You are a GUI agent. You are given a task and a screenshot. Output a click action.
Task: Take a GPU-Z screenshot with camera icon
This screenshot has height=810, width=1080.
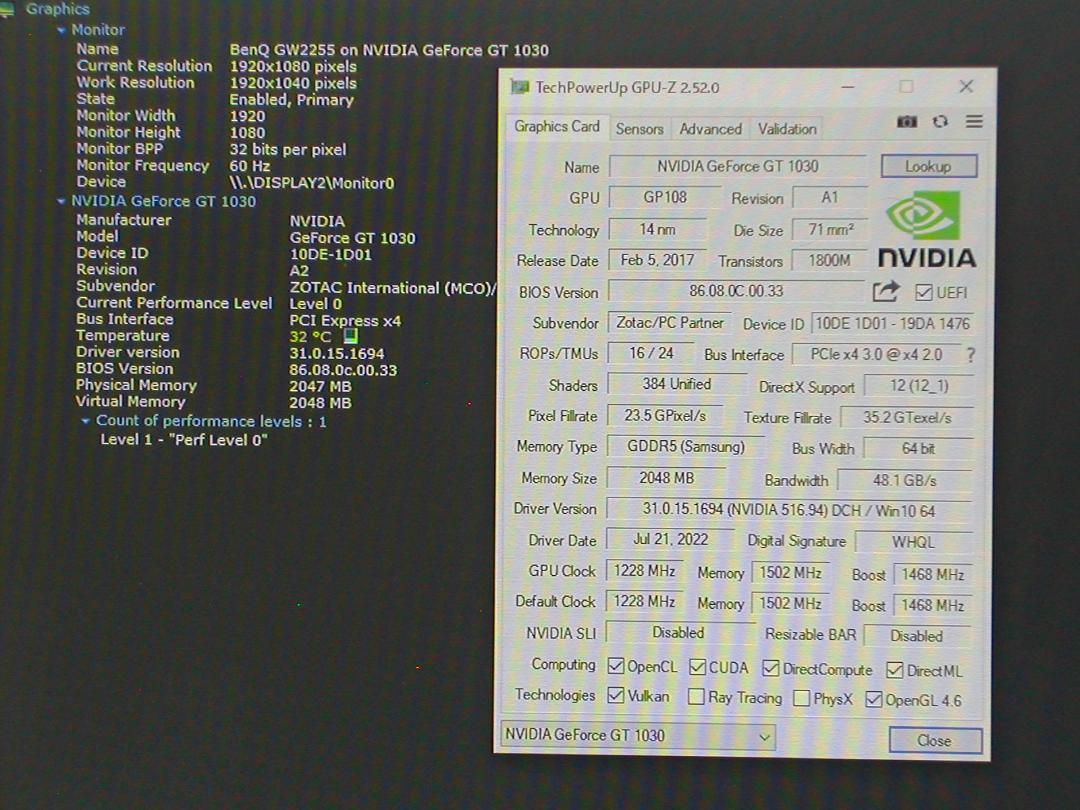coord(906,122)
